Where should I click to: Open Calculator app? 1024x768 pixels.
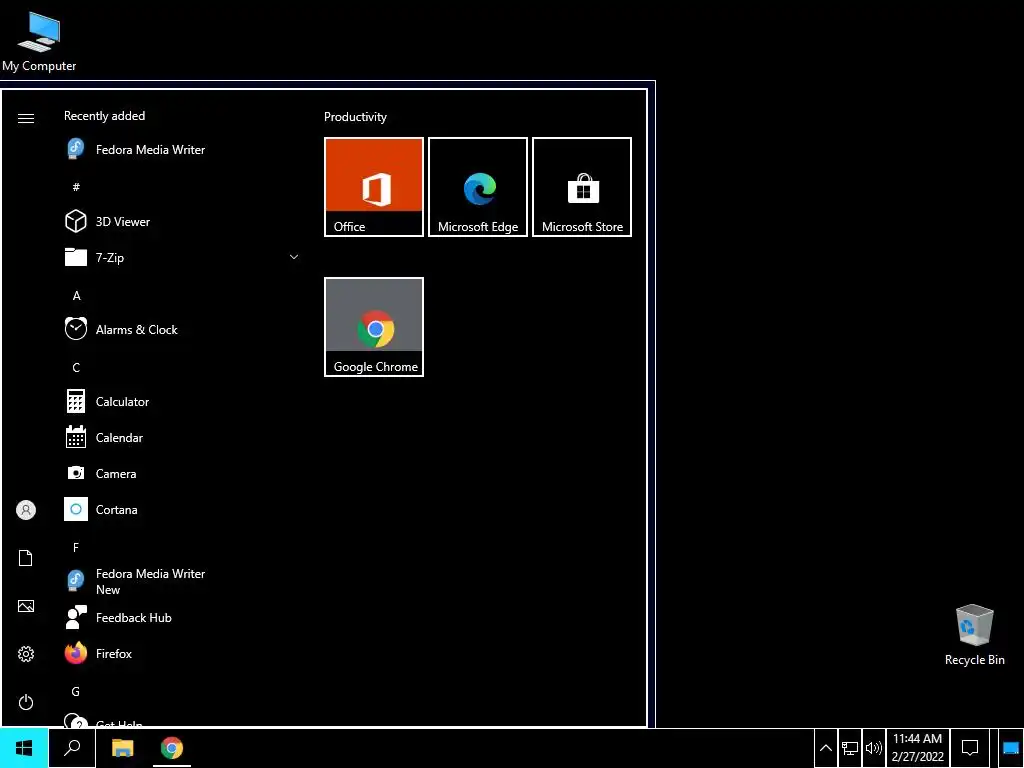[181, 402]
